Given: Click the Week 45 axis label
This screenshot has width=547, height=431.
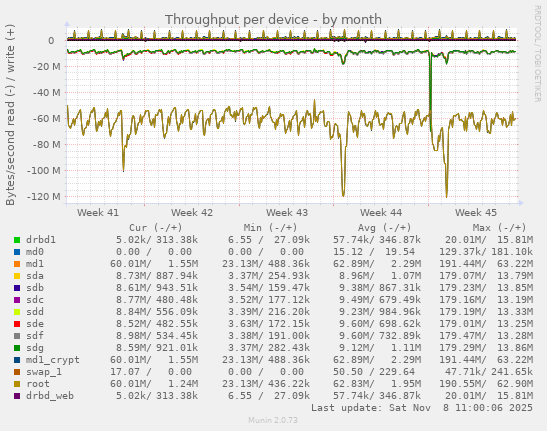Looking at the screenshot, I should [476, 213].
